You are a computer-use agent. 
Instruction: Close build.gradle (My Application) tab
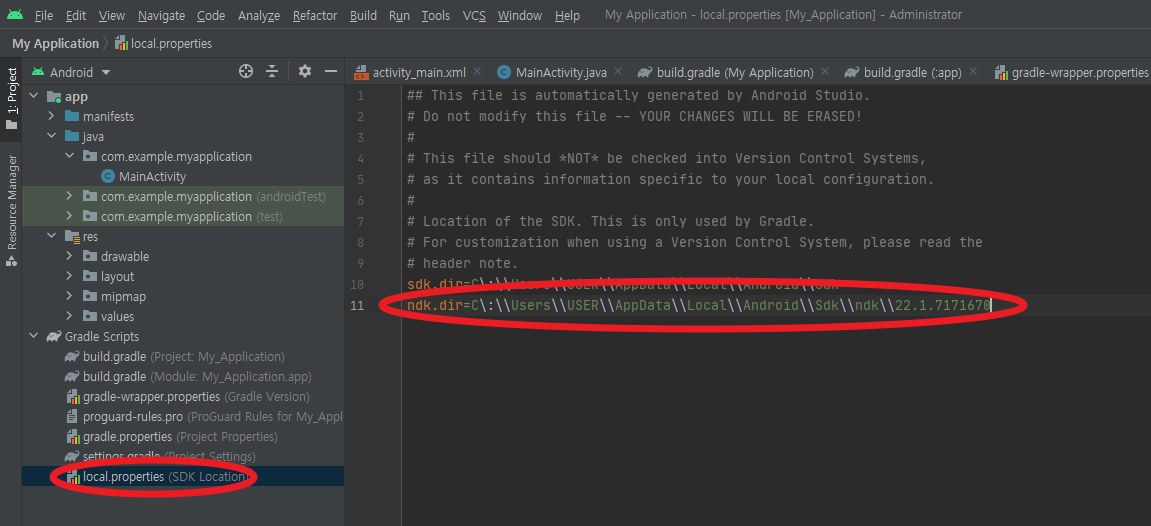click(x=825, y=71)
